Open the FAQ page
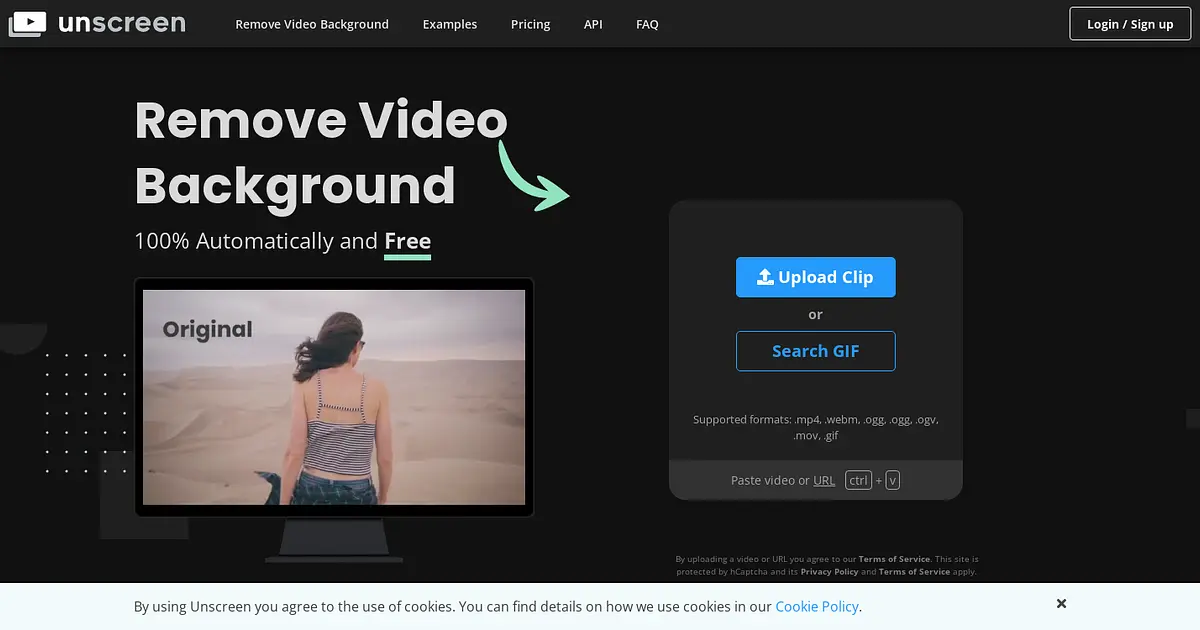This screenshot has width=1200, height=630. [647, 24]
